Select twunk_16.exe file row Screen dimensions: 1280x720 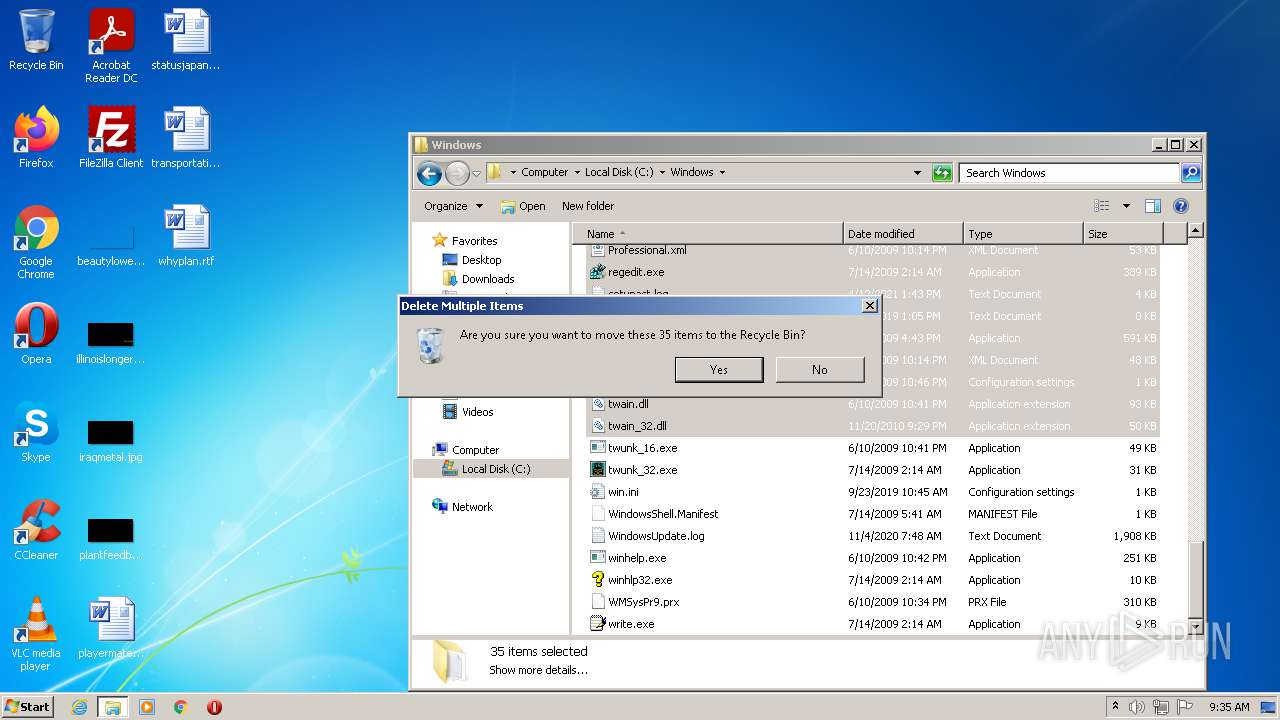[x=874, y=448]
